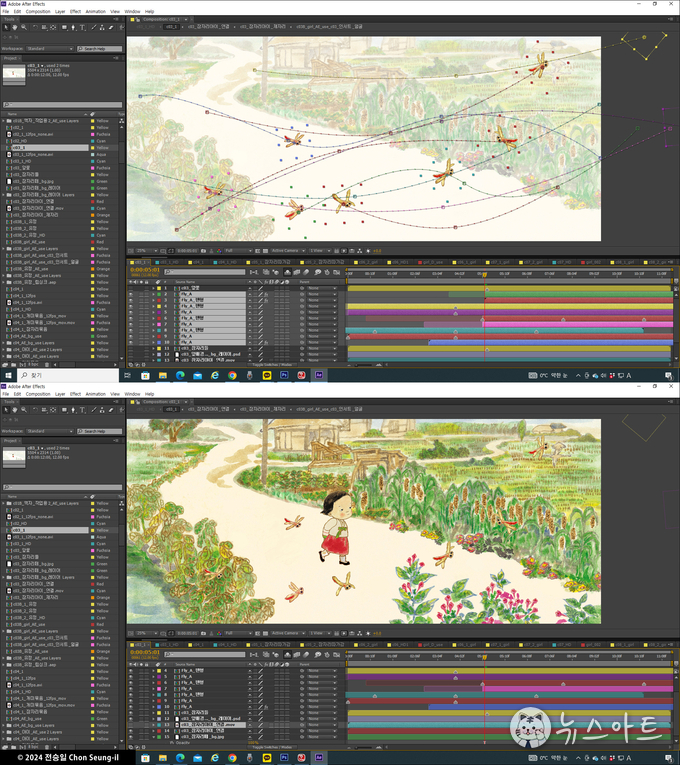
Task: Open Layer menu in upper window
Action: (x=60, y=11)
